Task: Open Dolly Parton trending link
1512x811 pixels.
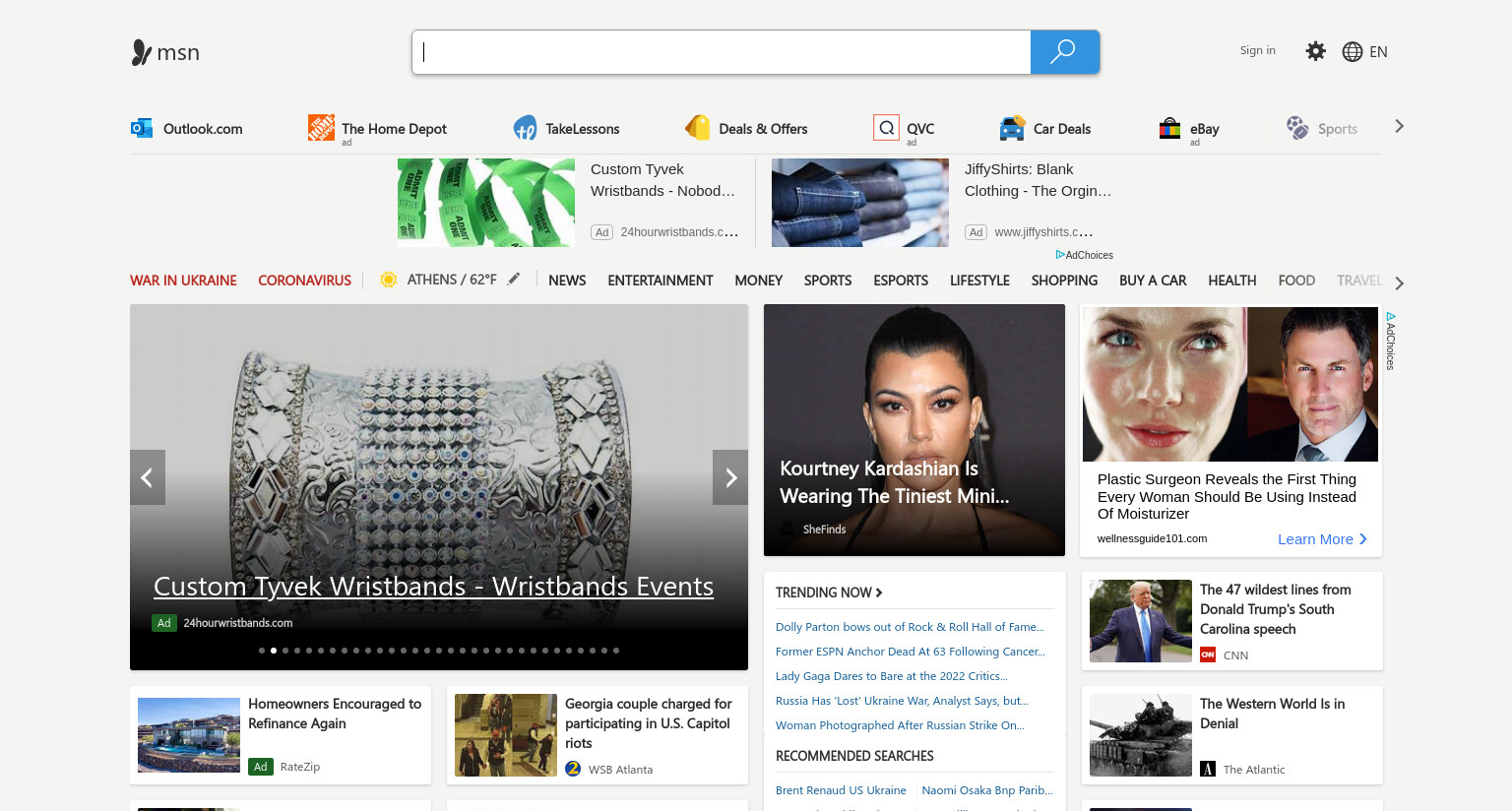Action: [910, 627]
